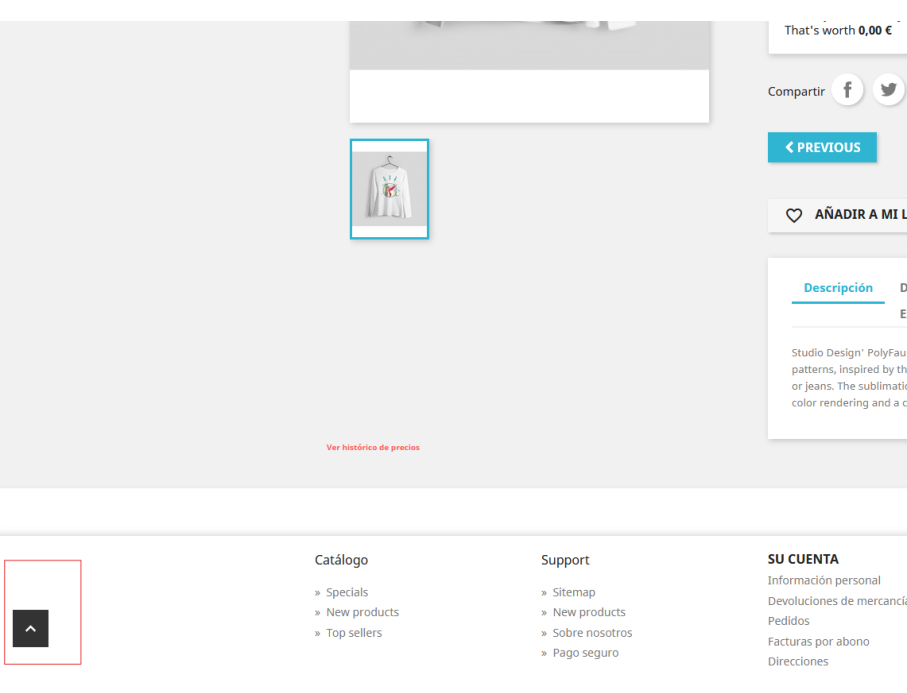Visit Top sellers link
The height and width of the screenshot is (693, 907).
click(x=354, y=633)
